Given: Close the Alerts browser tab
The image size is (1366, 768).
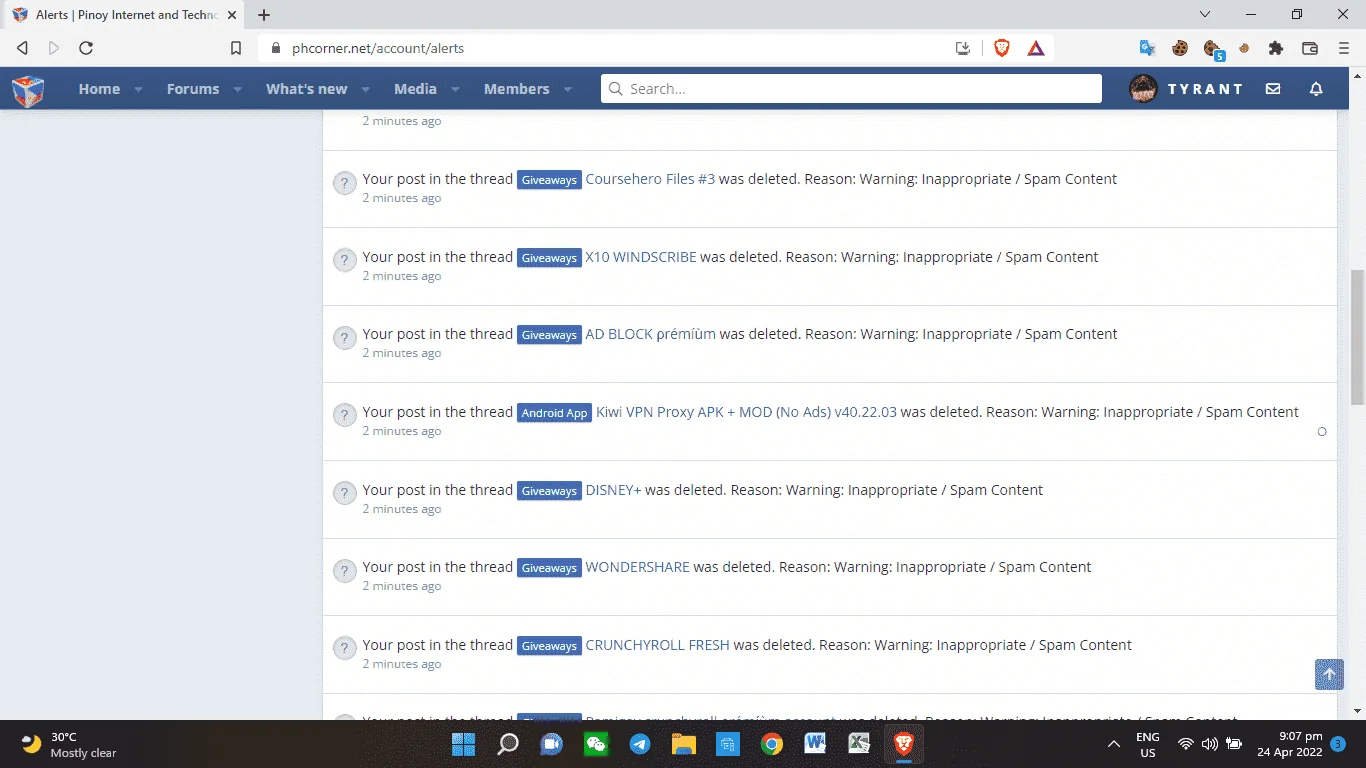Looking at the screenshot, I should tap(231, 15).
